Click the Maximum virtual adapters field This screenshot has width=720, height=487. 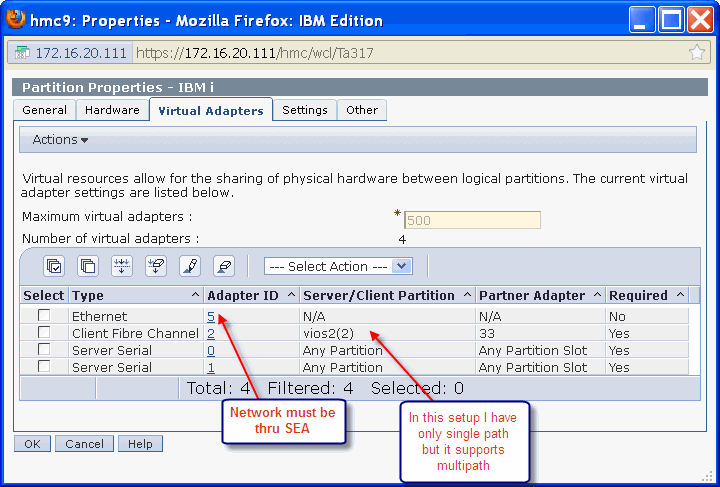tap(472, 220)
